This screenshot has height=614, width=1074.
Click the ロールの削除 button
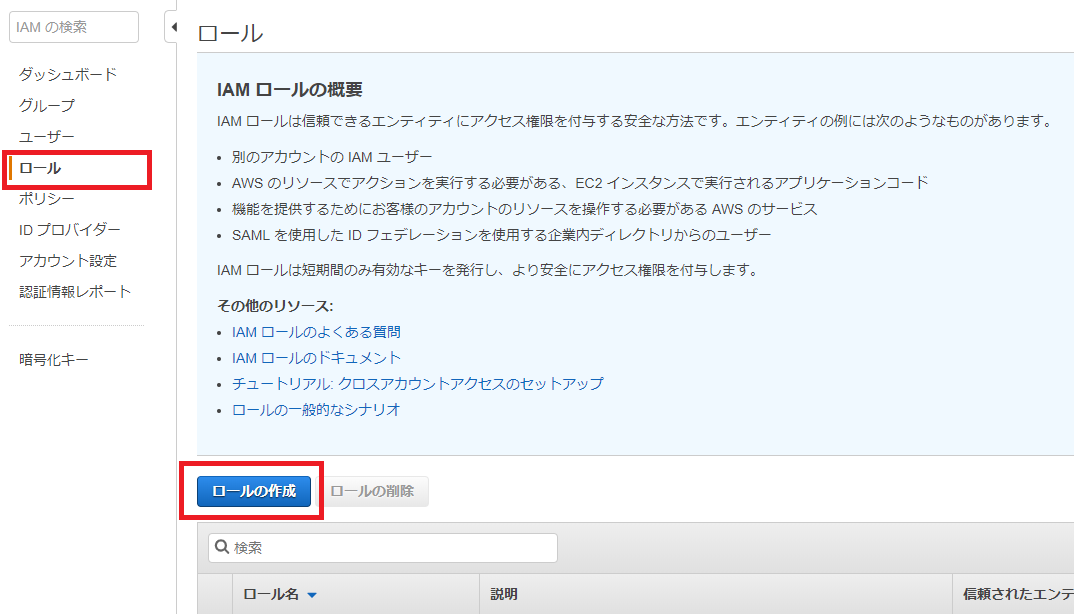(374, 491)
